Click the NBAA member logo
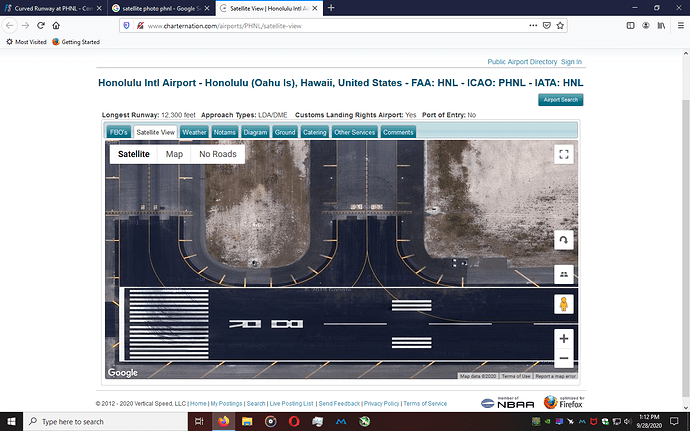Image resolution: width=690 pixels, height=431 pixels. (507, 402)
